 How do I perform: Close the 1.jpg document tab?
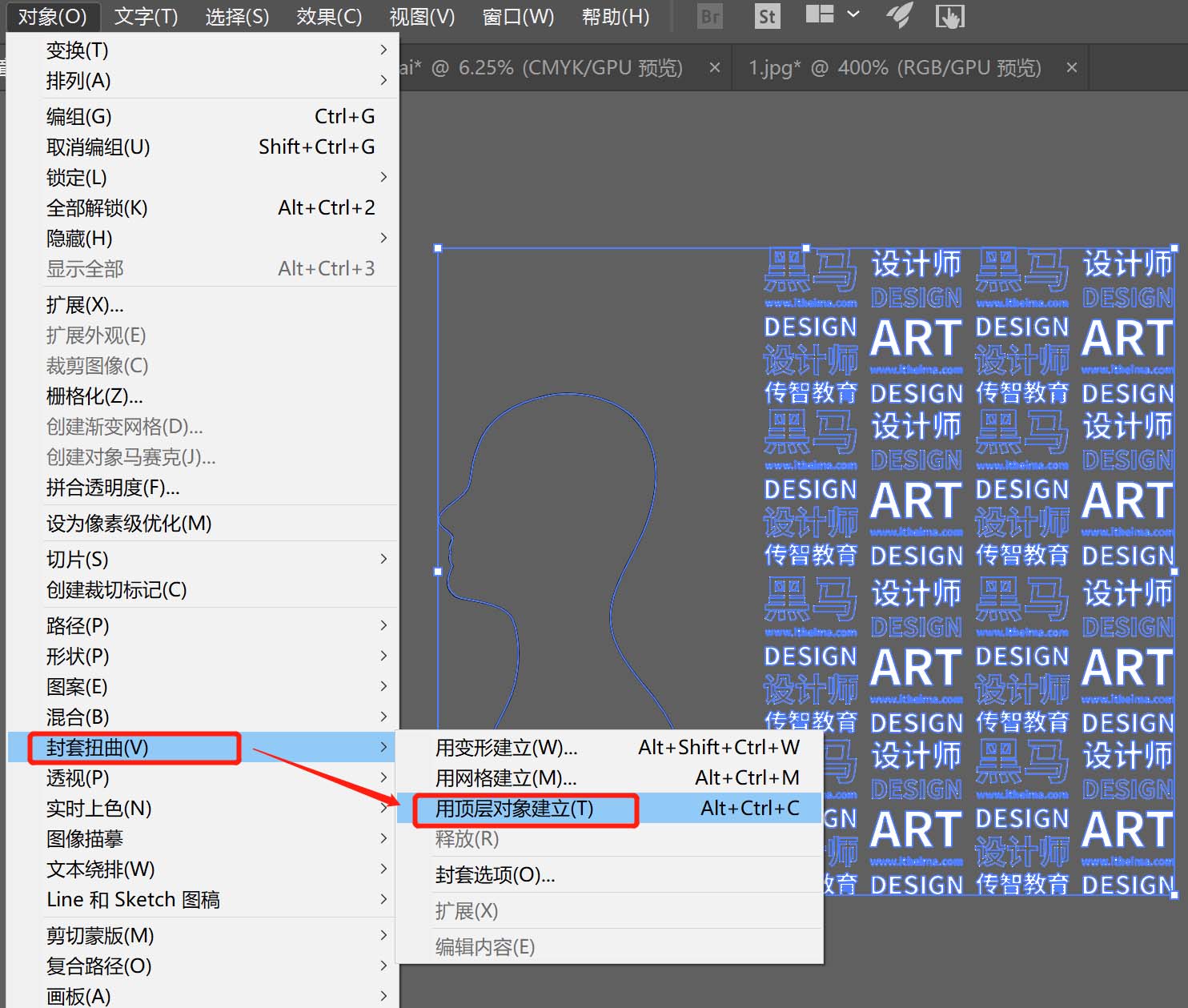tap(1072, 68)
